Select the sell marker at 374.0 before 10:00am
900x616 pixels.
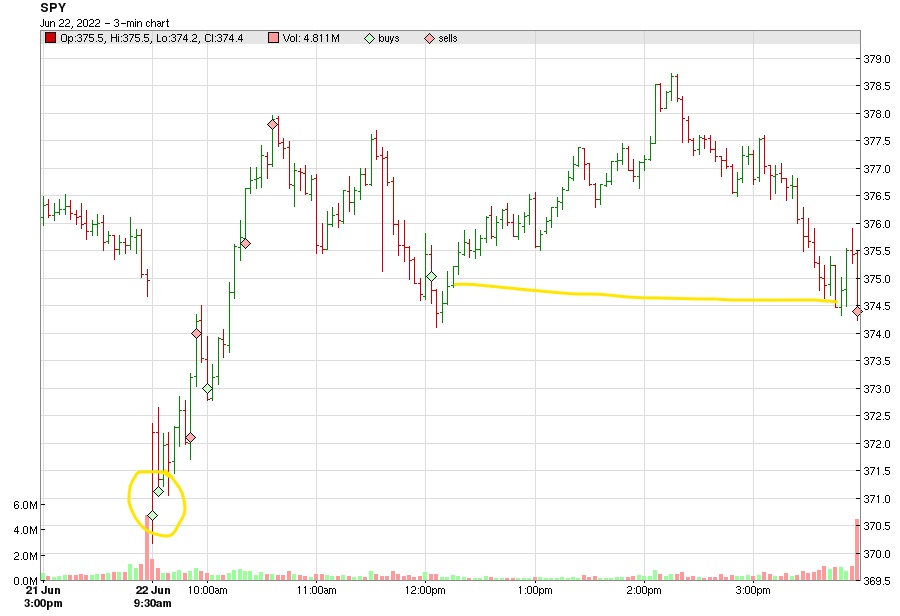click(196, 334)
